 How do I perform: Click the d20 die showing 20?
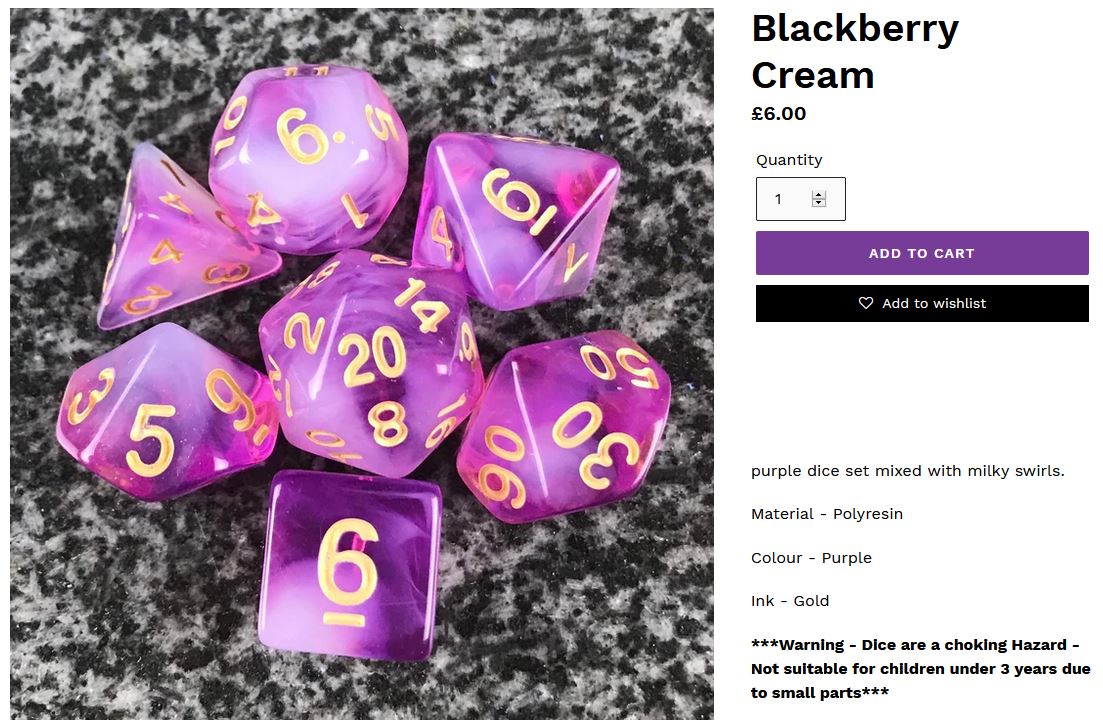[x=371, y=360]
